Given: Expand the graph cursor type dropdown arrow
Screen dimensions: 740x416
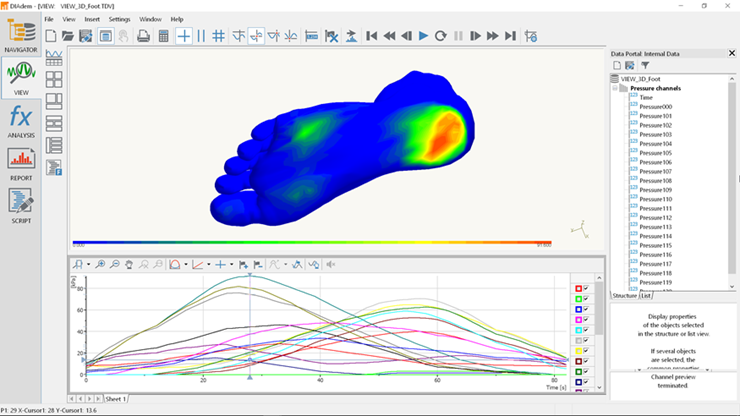Looking at the screenshot, I should tap(231, 265).
